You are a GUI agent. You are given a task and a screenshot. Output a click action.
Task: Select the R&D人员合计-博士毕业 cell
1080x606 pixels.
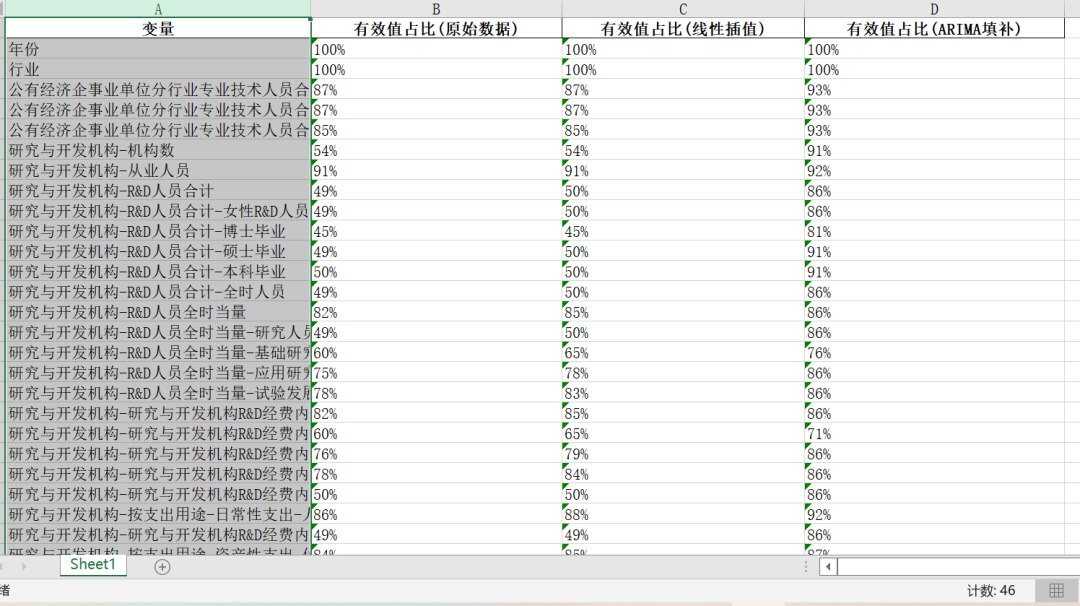(x=158, y=231)
